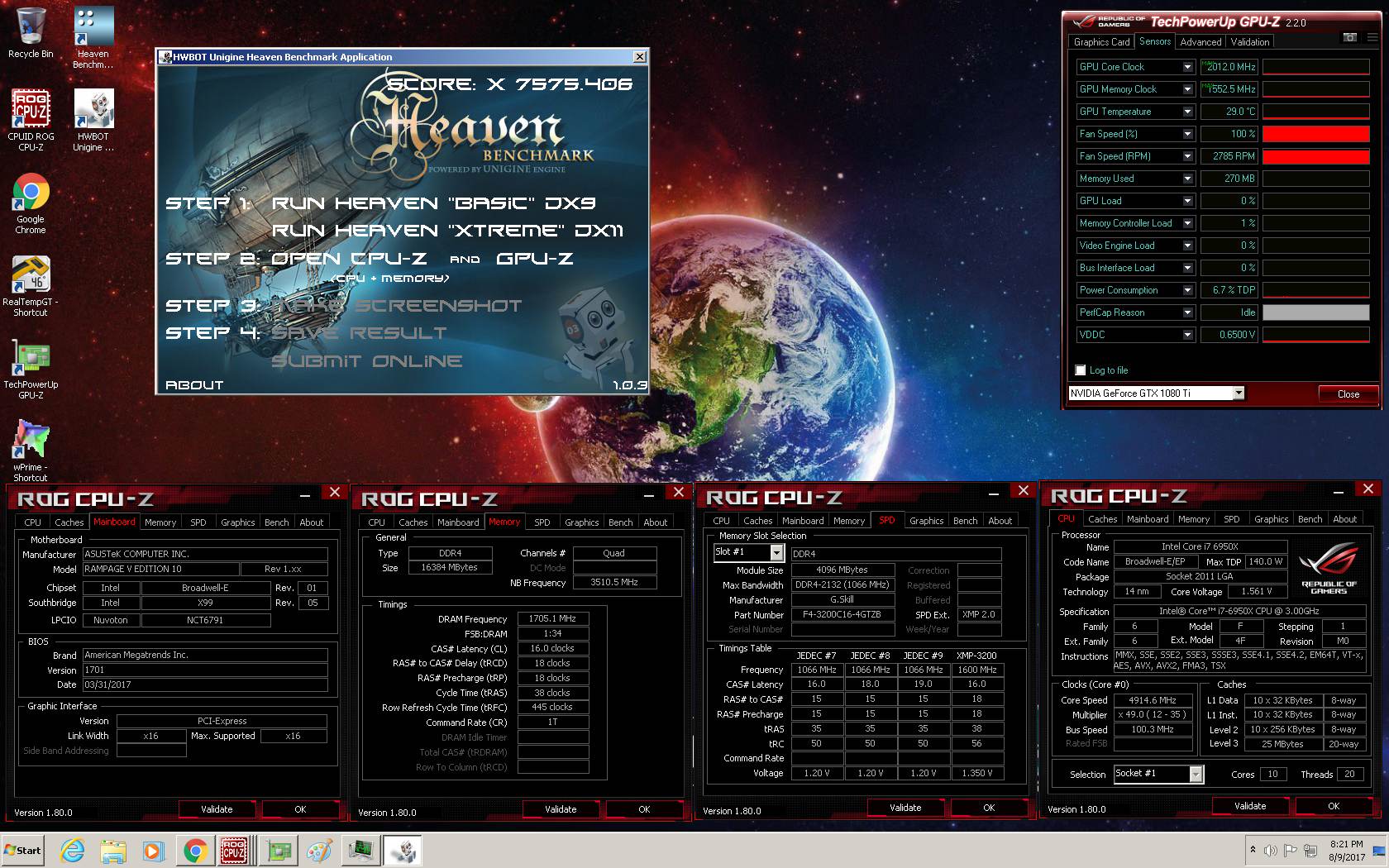Open the TechPowerUp GPU-Z desktop icon
The height and width of the screenshot is (868, 1389).
tap(31, 370)
